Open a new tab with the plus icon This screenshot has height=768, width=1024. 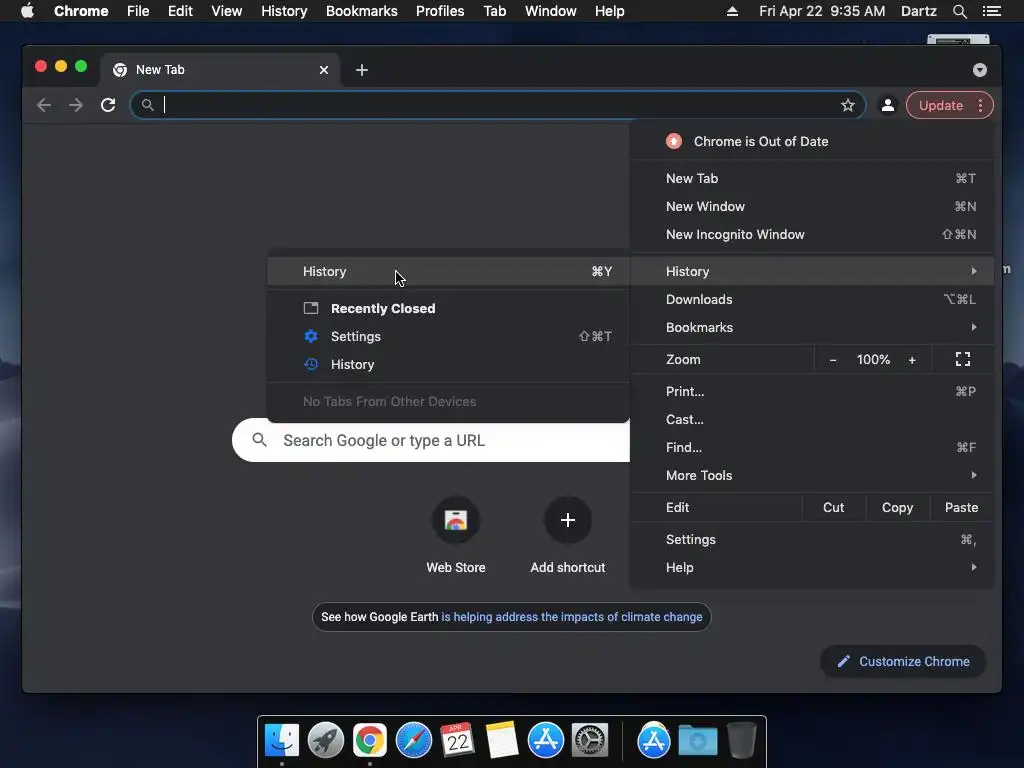pos(362,70)
